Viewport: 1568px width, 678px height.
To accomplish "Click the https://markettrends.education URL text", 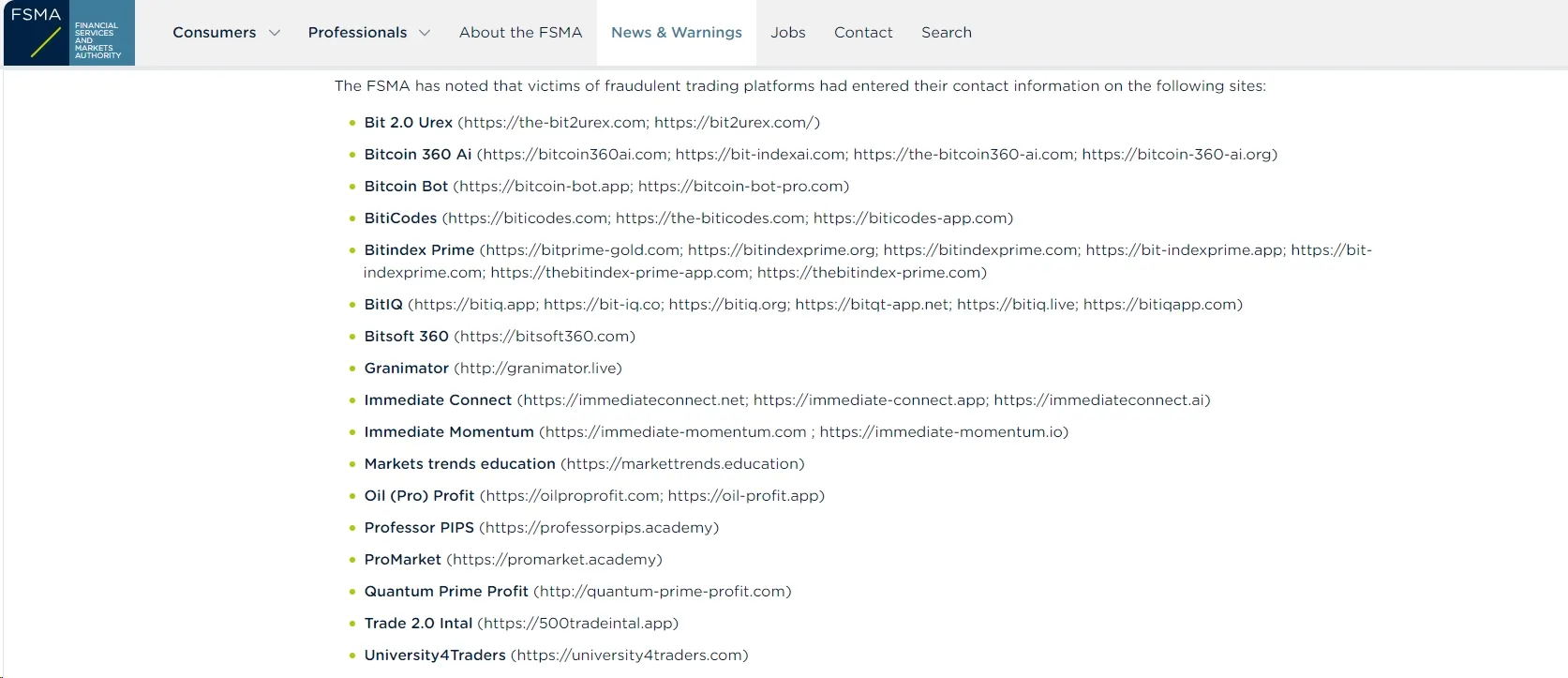I will pyautogui.click(x=682, y=464).
